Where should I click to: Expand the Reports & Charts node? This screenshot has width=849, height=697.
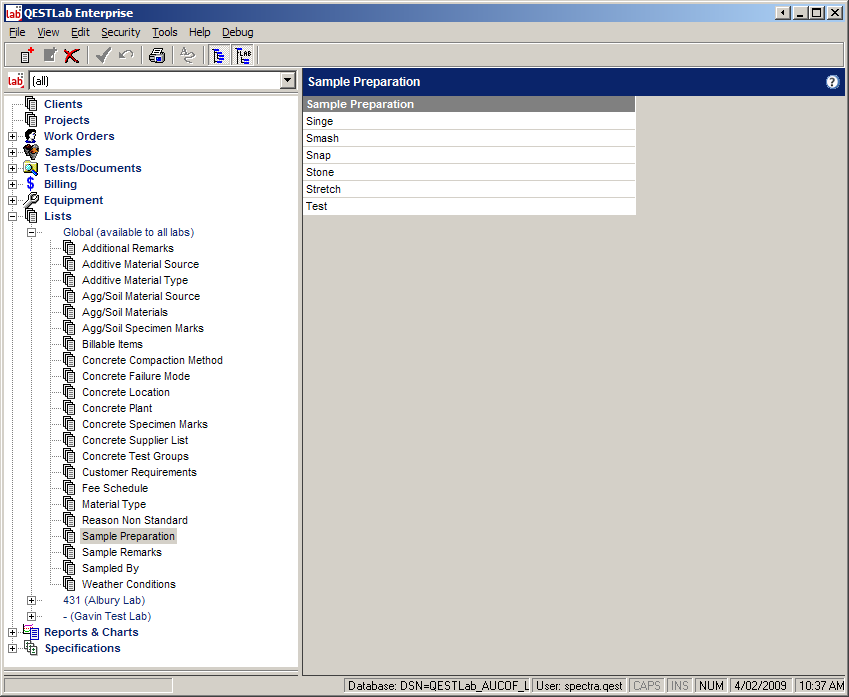13,632
